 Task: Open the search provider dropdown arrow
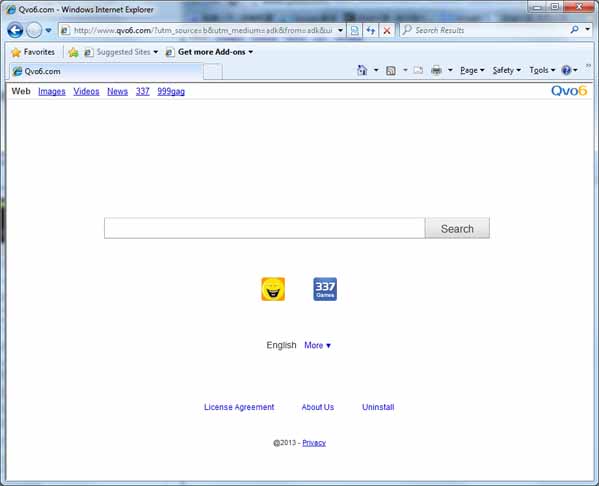click(x=588, y=29)
